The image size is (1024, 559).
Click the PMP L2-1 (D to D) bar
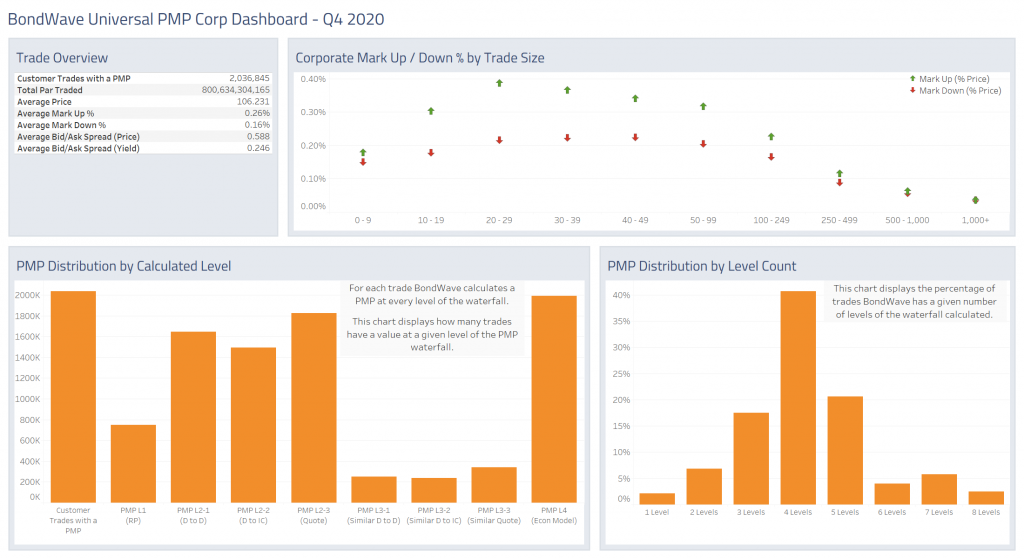[193, 417]
